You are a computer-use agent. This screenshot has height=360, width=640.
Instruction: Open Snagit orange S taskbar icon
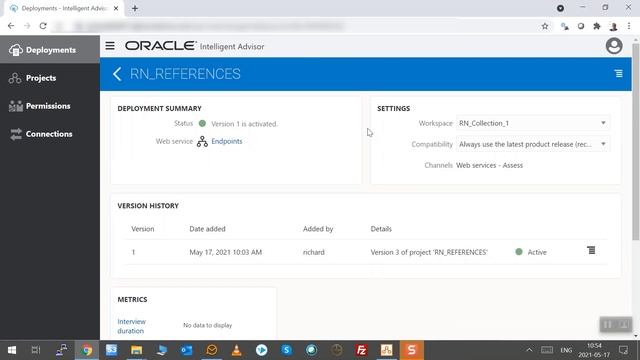(x=411, y=350)
